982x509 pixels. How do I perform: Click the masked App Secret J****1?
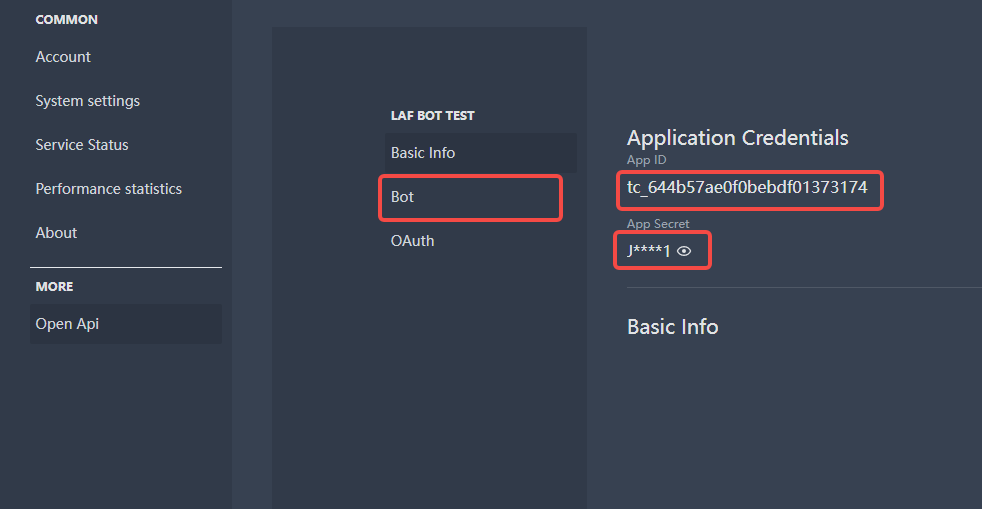[649, 251]
